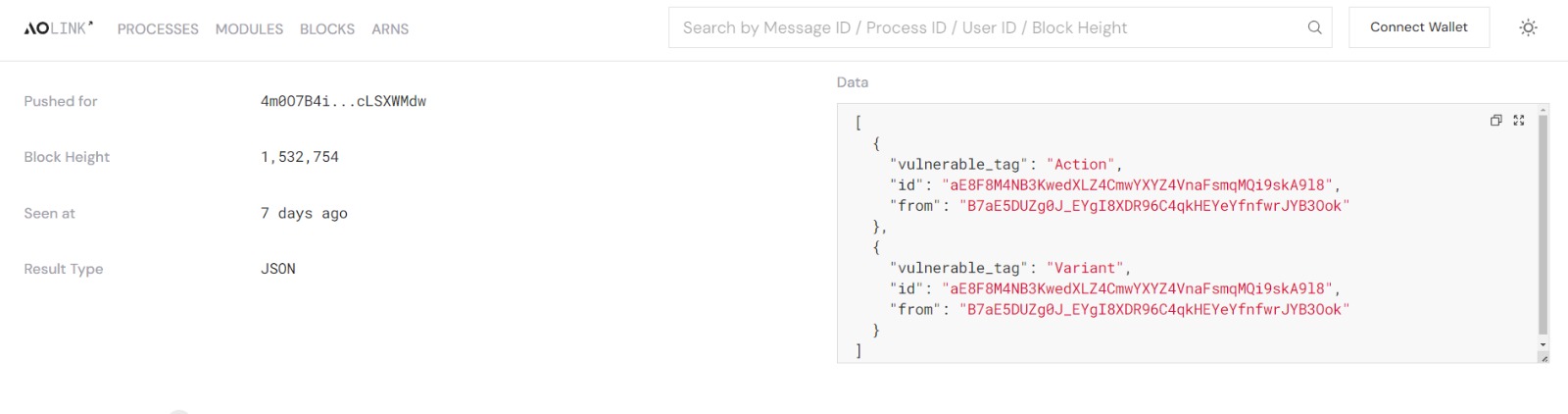Go to the Blocks page
Viewport: 1568px width, 414px height.
pyautogui.click(x=327, y=29)
